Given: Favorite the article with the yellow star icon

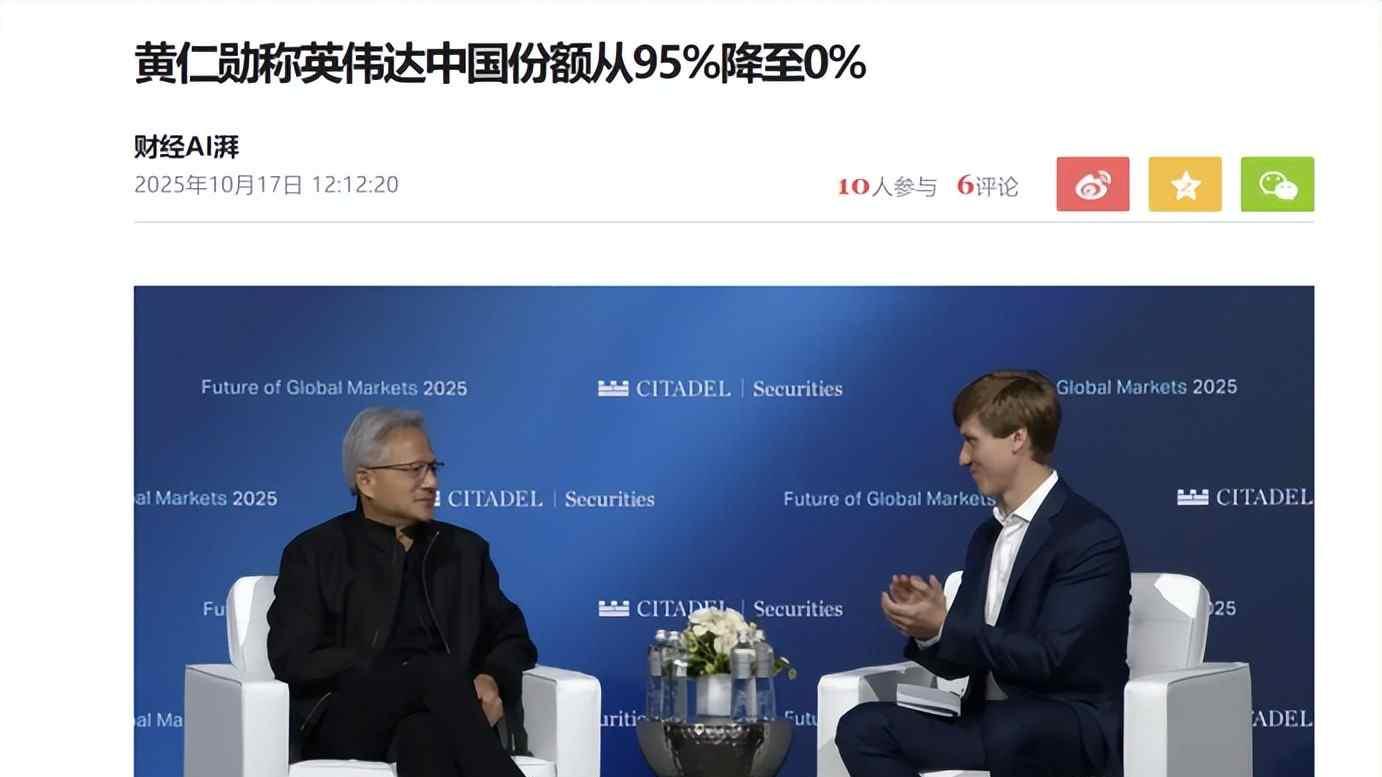Looking at the screenshot, I should 1185,184.
